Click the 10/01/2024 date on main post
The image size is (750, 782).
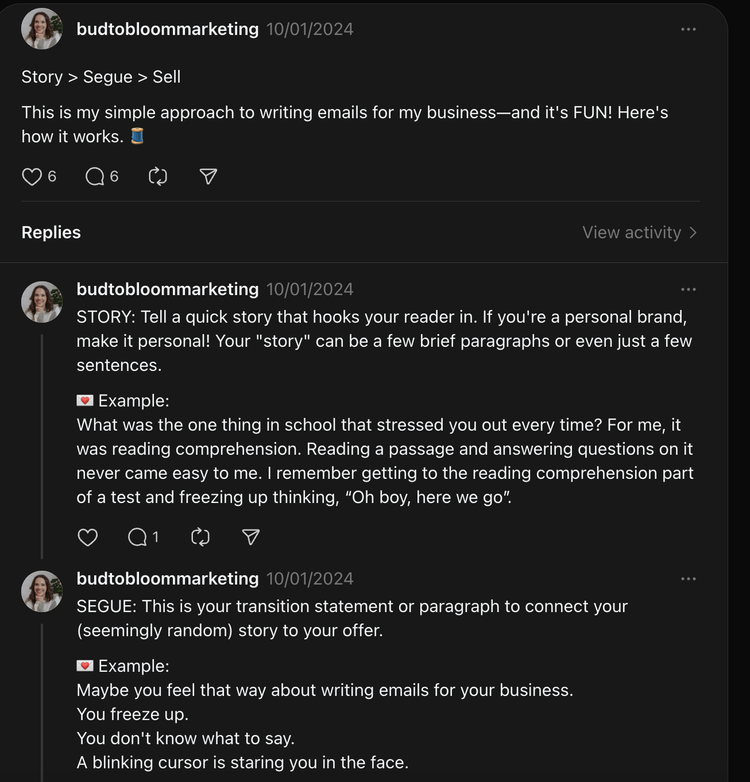point(310,29)
